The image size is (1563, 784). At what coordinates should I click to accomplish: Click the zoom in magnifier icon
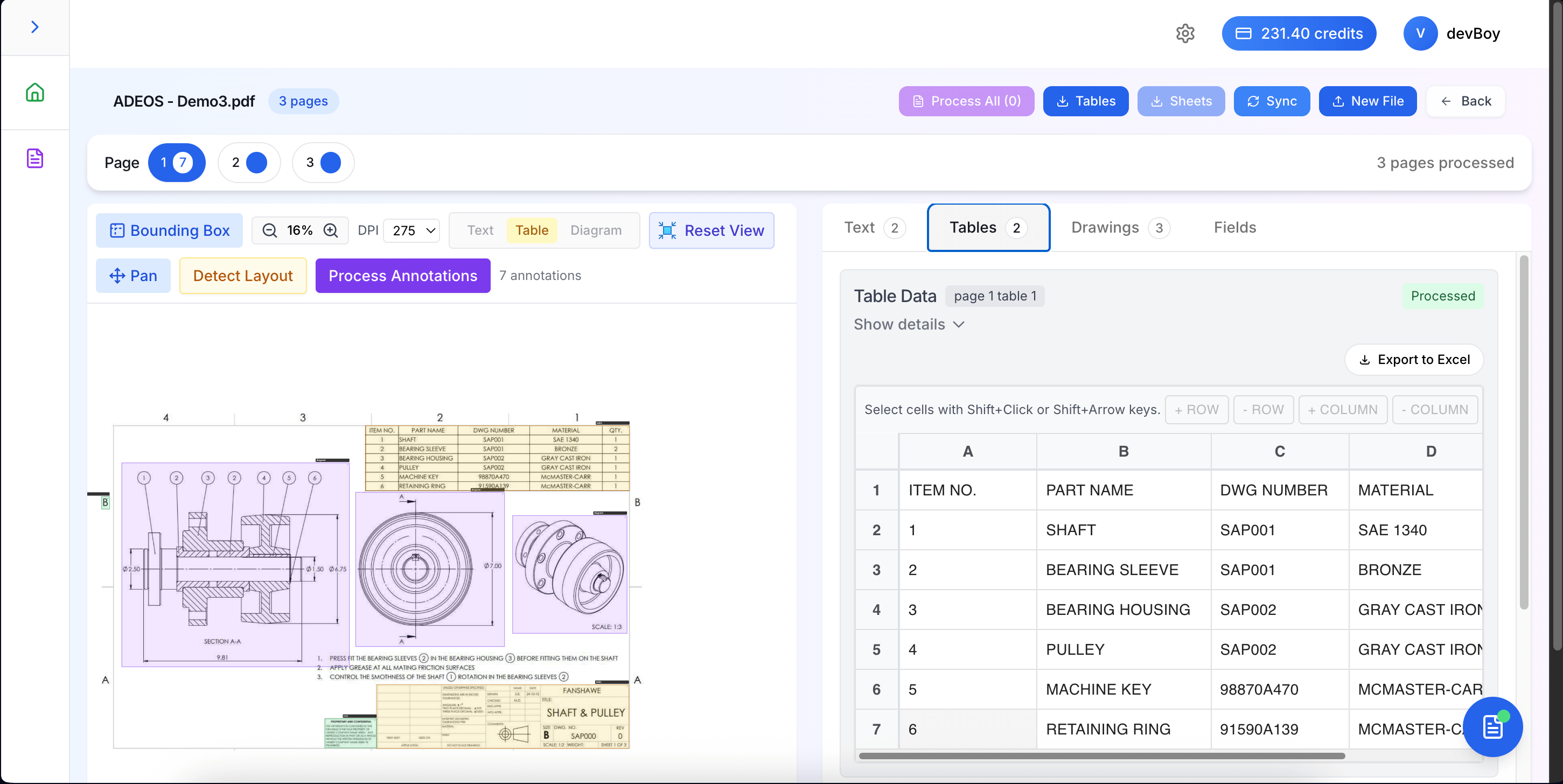[331, 230]
